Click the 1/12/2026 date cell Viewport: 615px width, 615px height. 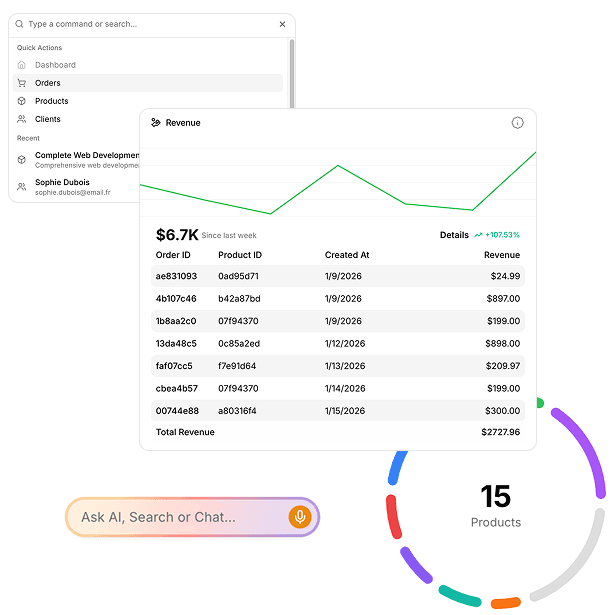tap(345, 344)
